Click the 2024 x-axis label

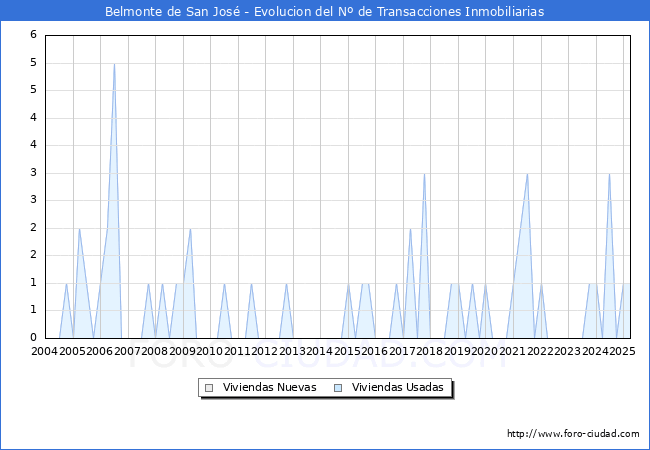595,351
